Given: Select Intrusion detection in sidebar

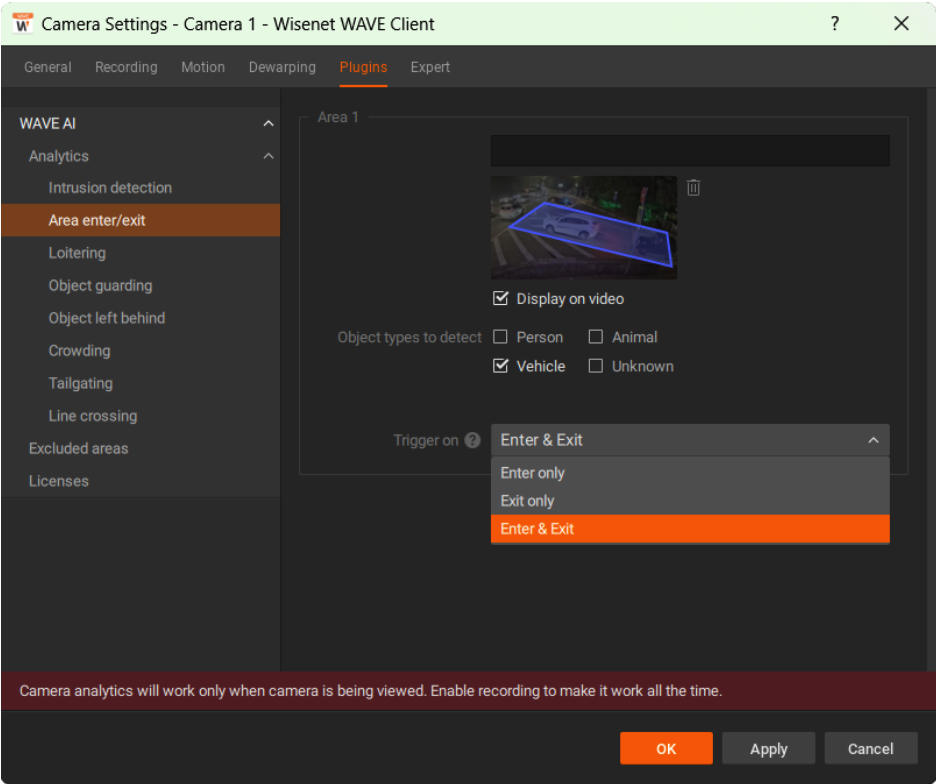Looking at the screenshot, I should tap(140, 188).
